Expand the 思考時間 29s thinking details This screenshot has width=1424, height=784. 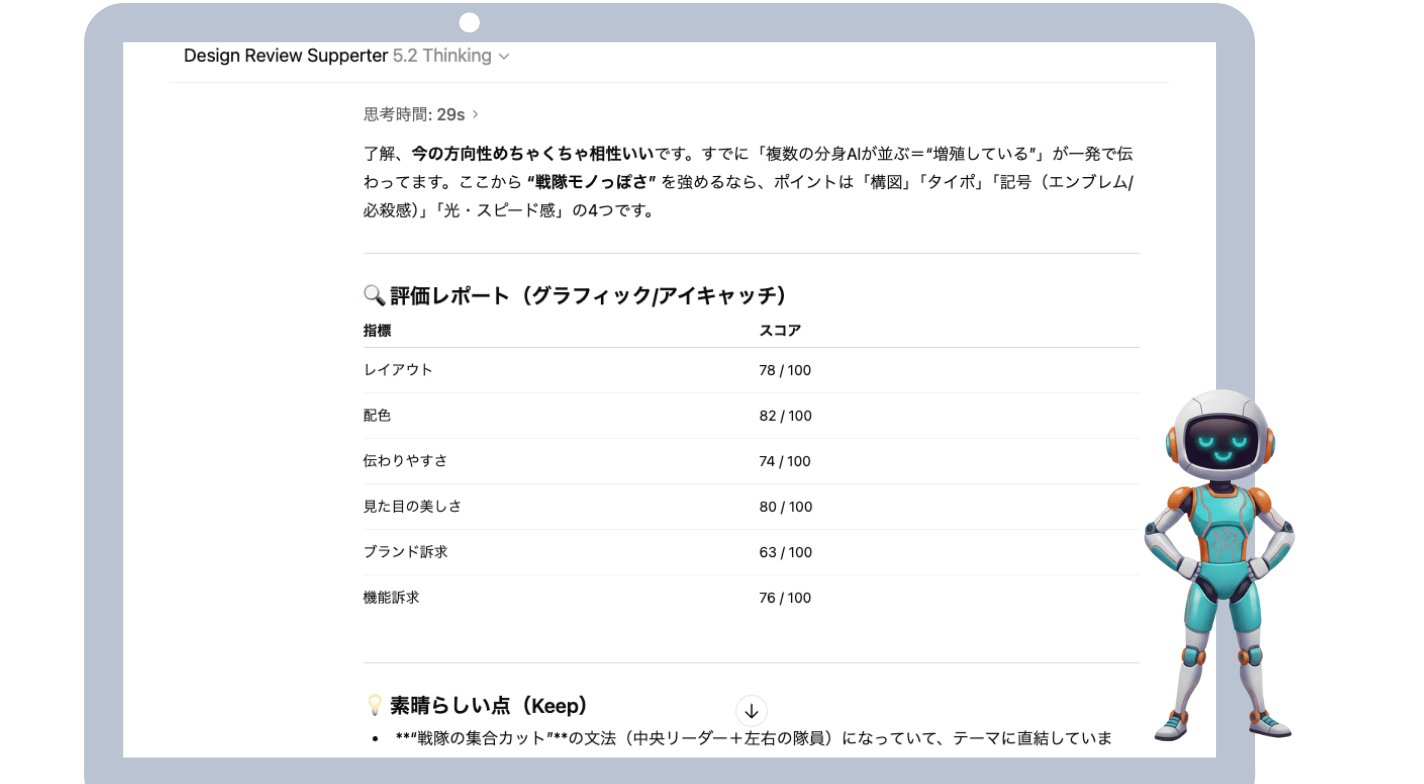pyautogui.click(x=421, y=115)
